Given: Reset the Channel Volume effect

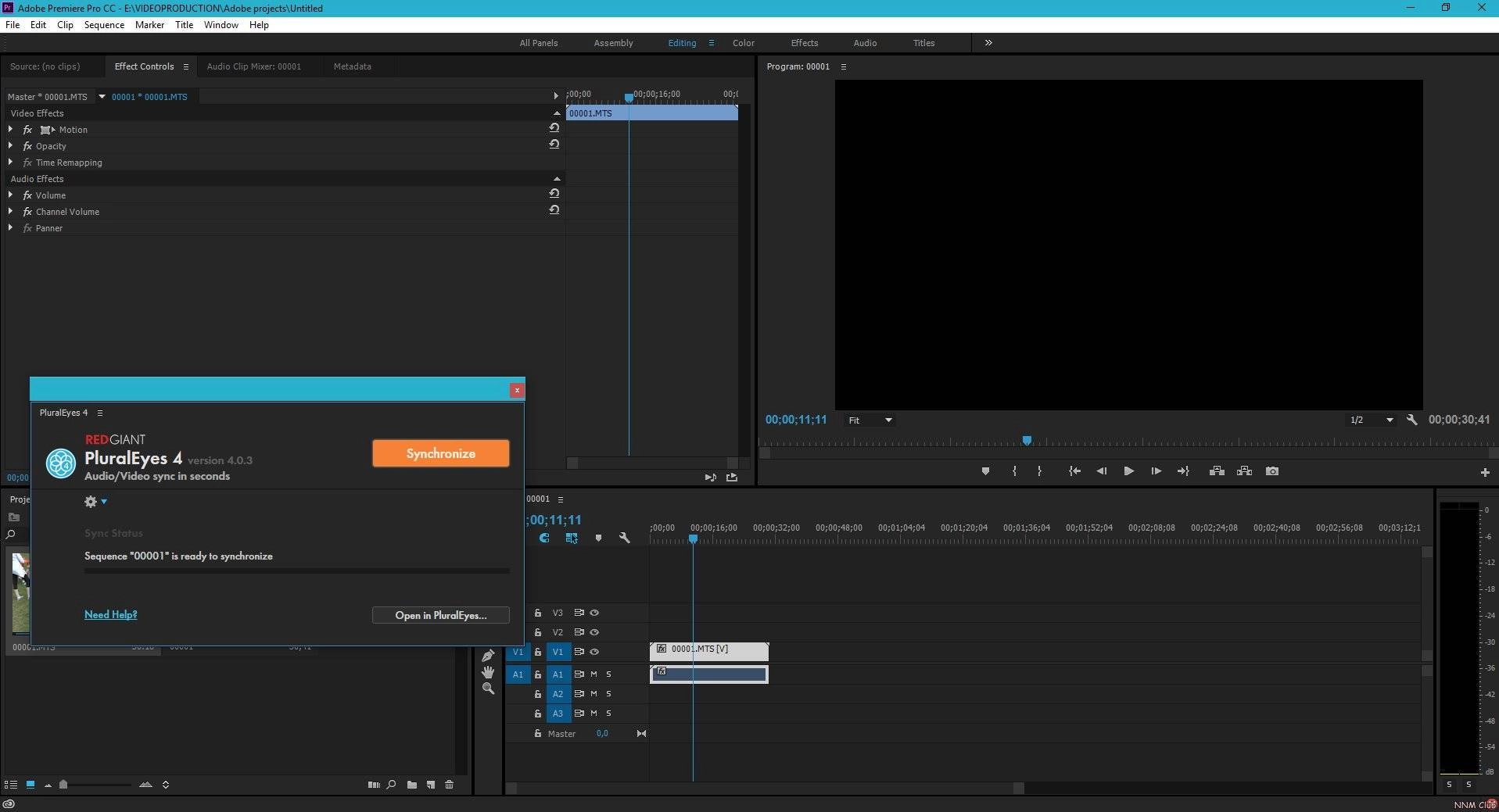Looking at the screenshot, I should pos(554,209).
